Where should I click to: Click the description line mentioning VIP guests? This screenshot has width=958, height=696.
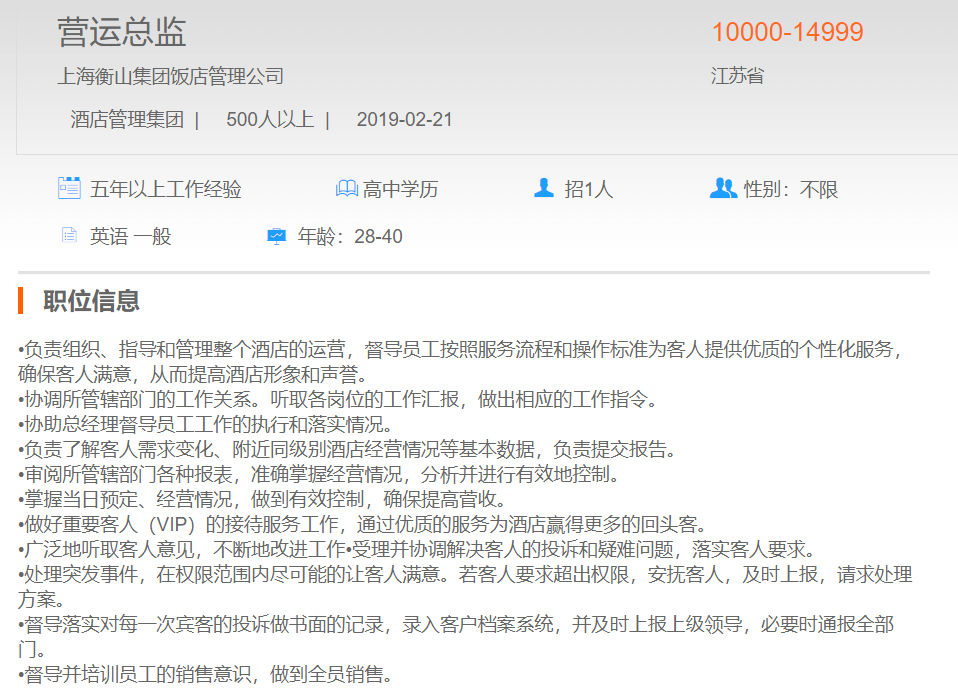tap(362, 524)
